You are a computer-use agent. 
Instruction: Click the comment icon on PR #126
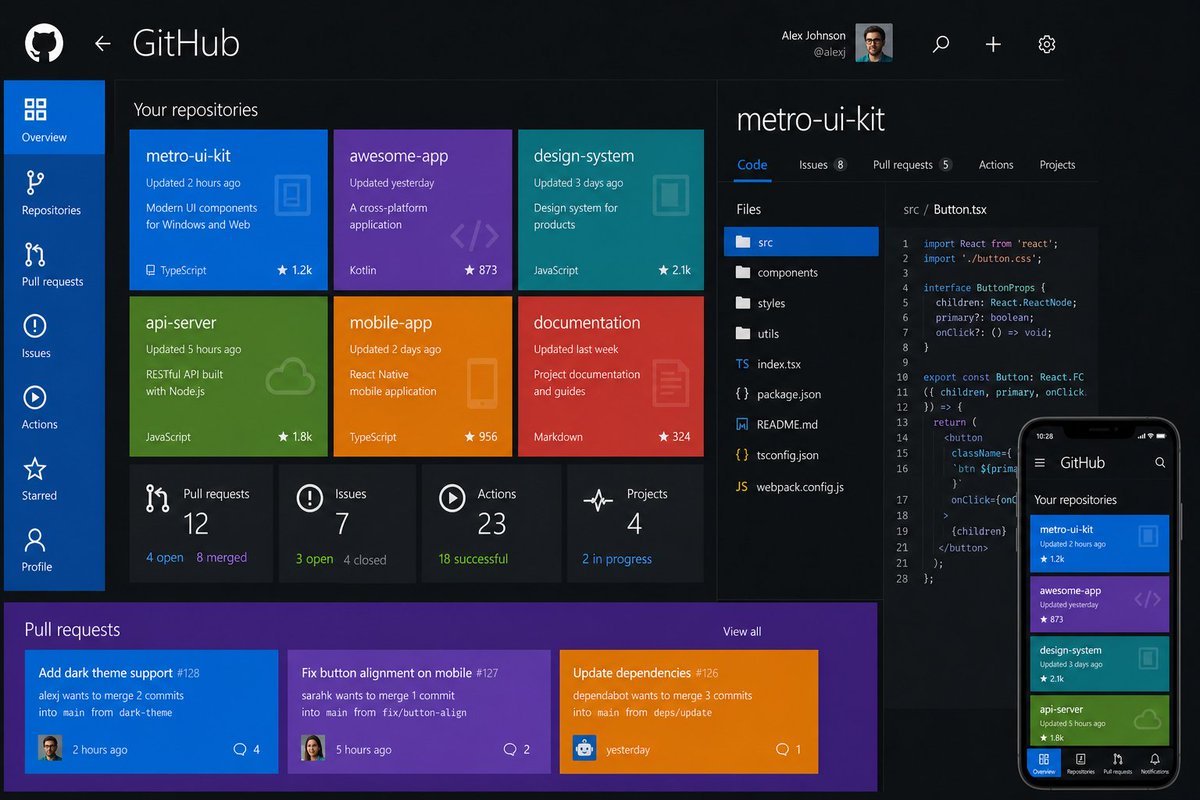point(782,749)
